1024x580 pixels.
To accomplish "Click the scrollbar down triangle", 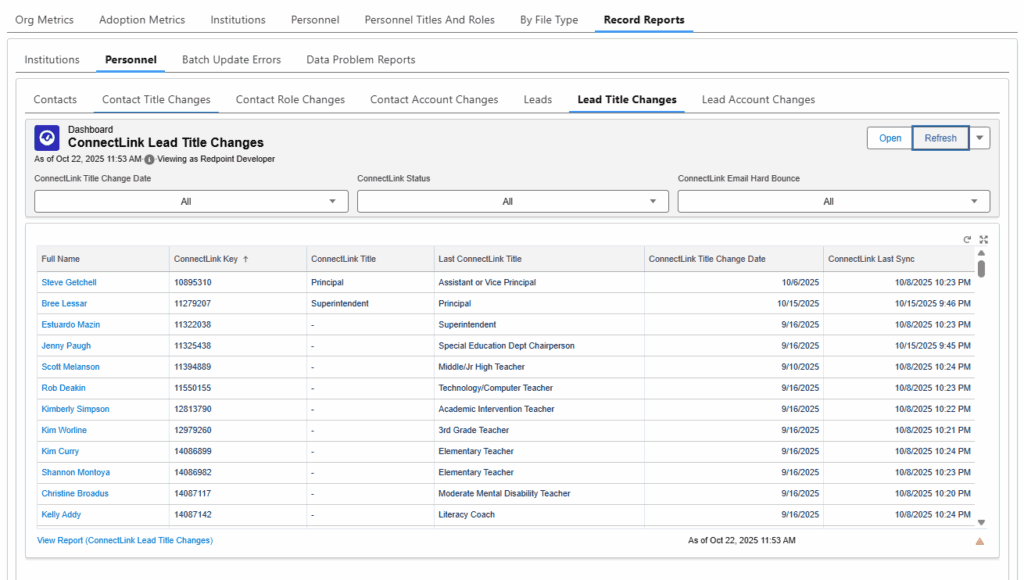I will (981, 521).
